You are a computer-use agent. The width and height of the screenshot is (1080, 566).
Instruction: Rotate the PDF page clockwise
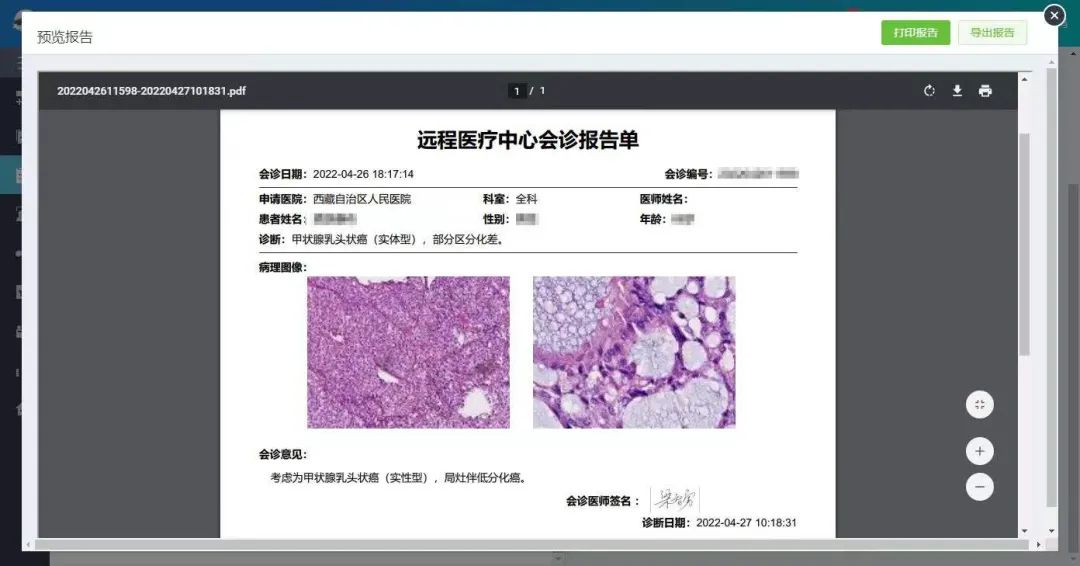(x=929, y=91)
